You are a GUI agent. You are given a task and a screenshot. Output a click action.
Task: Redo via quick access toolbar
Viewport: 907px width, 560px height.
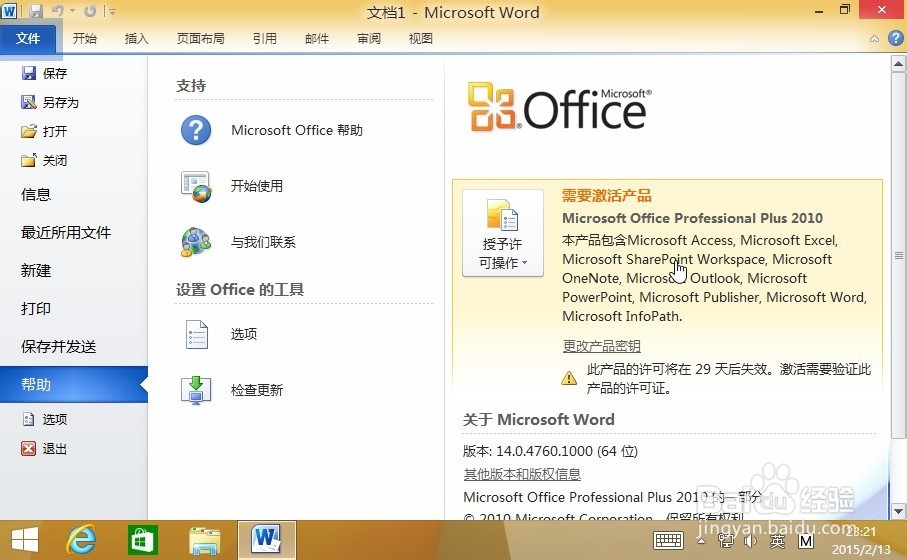click(x=90, y=11)
